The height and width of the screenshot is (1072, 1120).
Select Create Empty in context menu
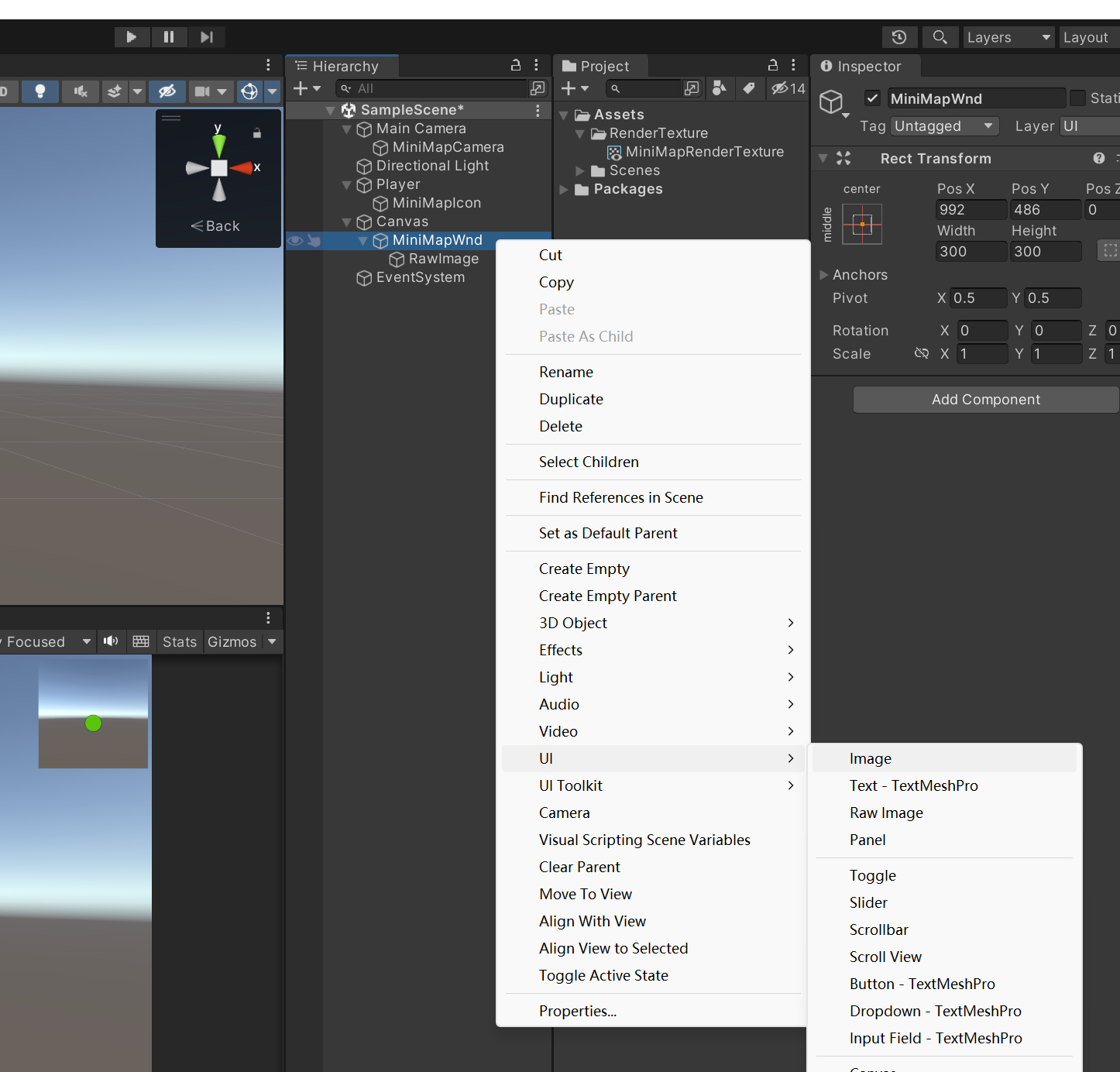click(584, 569)
